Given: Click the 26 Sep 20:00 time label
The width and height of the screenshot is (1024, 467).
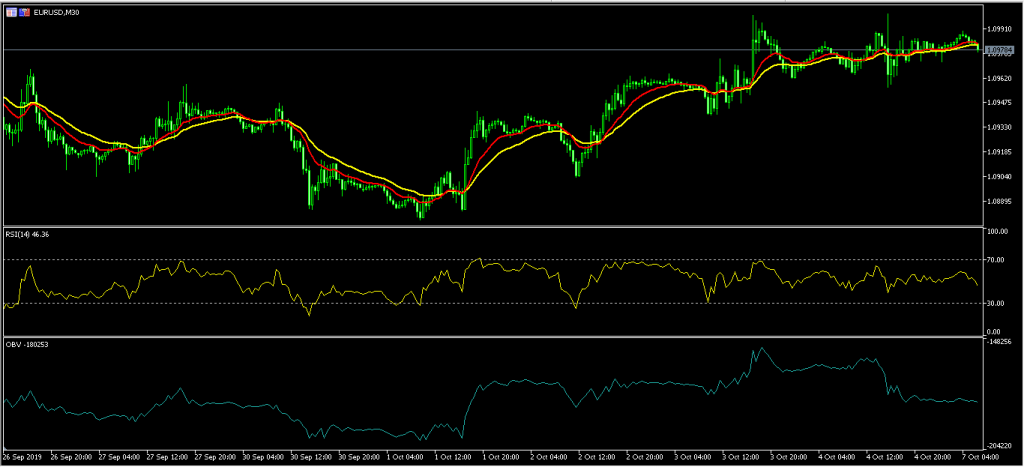Looking at the screenshot, I should pyautogui.click(x=70, y=455).
